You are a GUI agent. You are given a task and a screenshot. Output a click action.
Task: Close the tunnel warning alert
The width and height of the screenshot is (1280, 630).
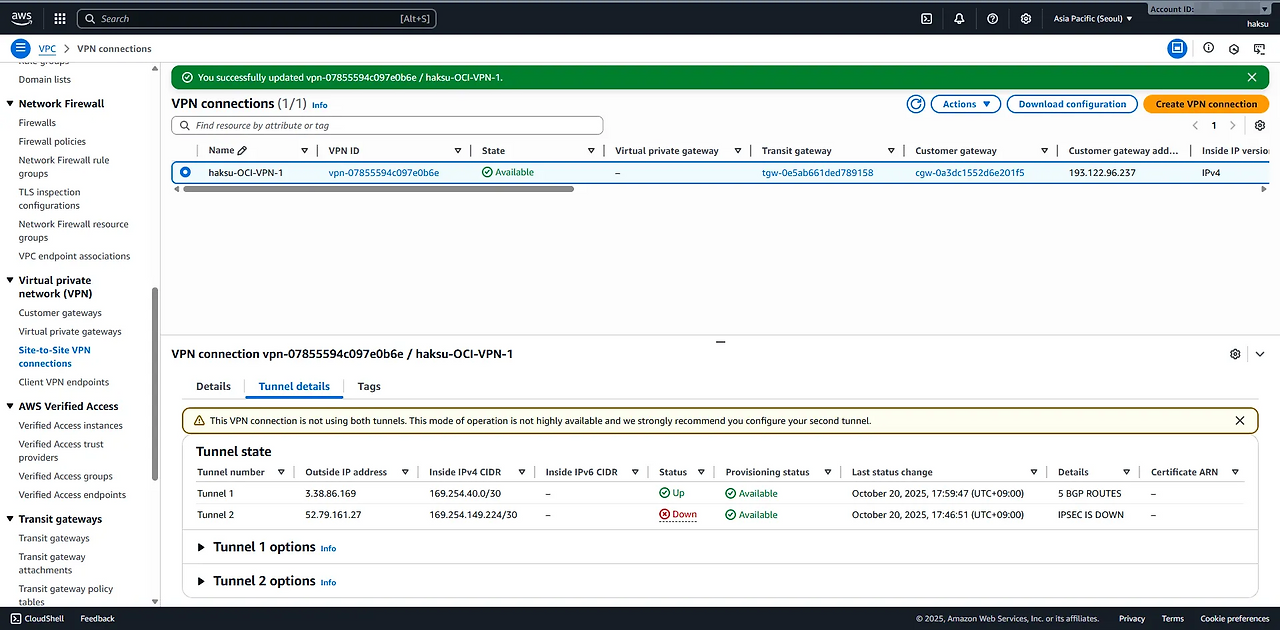(1240, 421)
